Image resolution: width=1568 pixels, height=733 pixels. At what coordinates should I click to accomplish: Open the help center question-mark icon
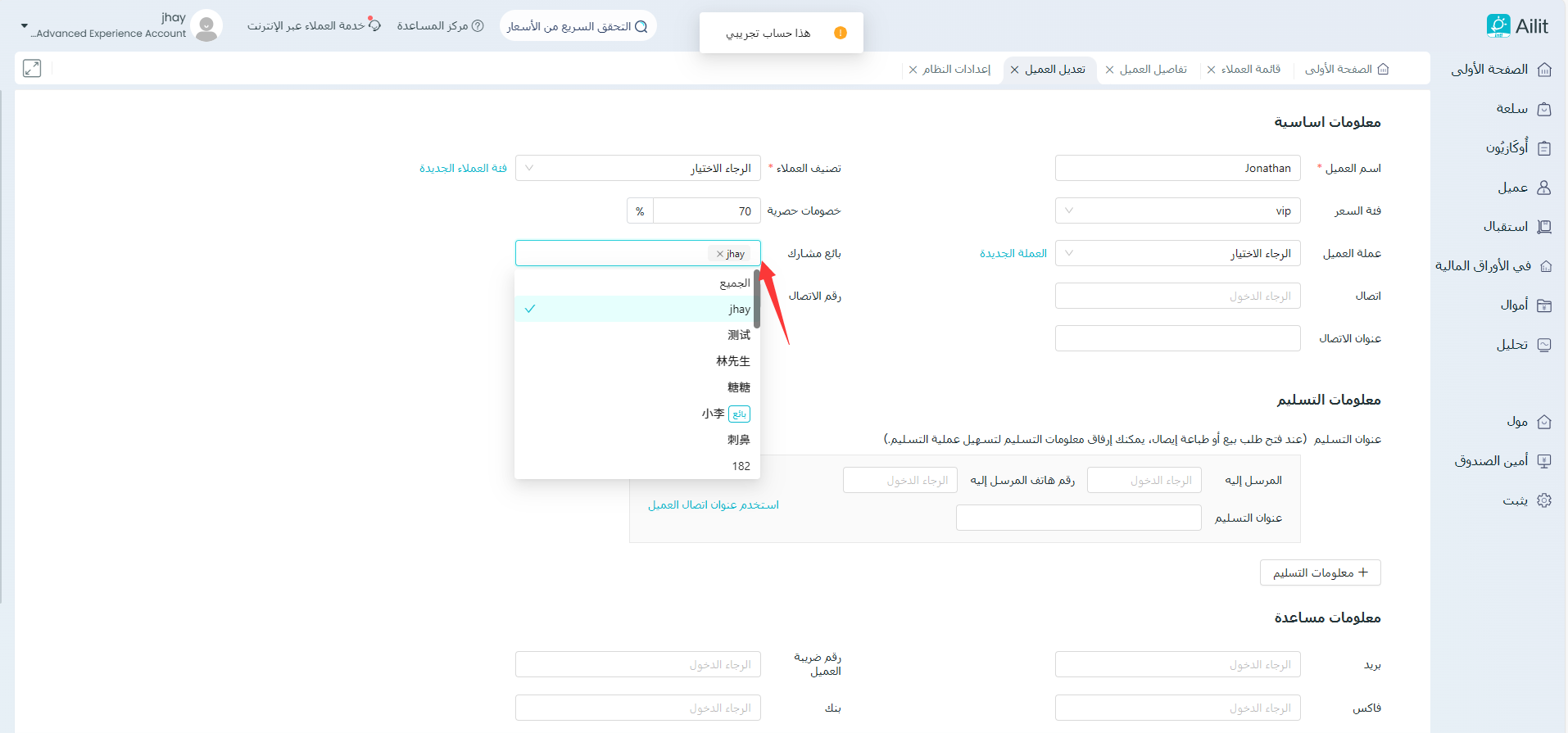pos(478,26)
